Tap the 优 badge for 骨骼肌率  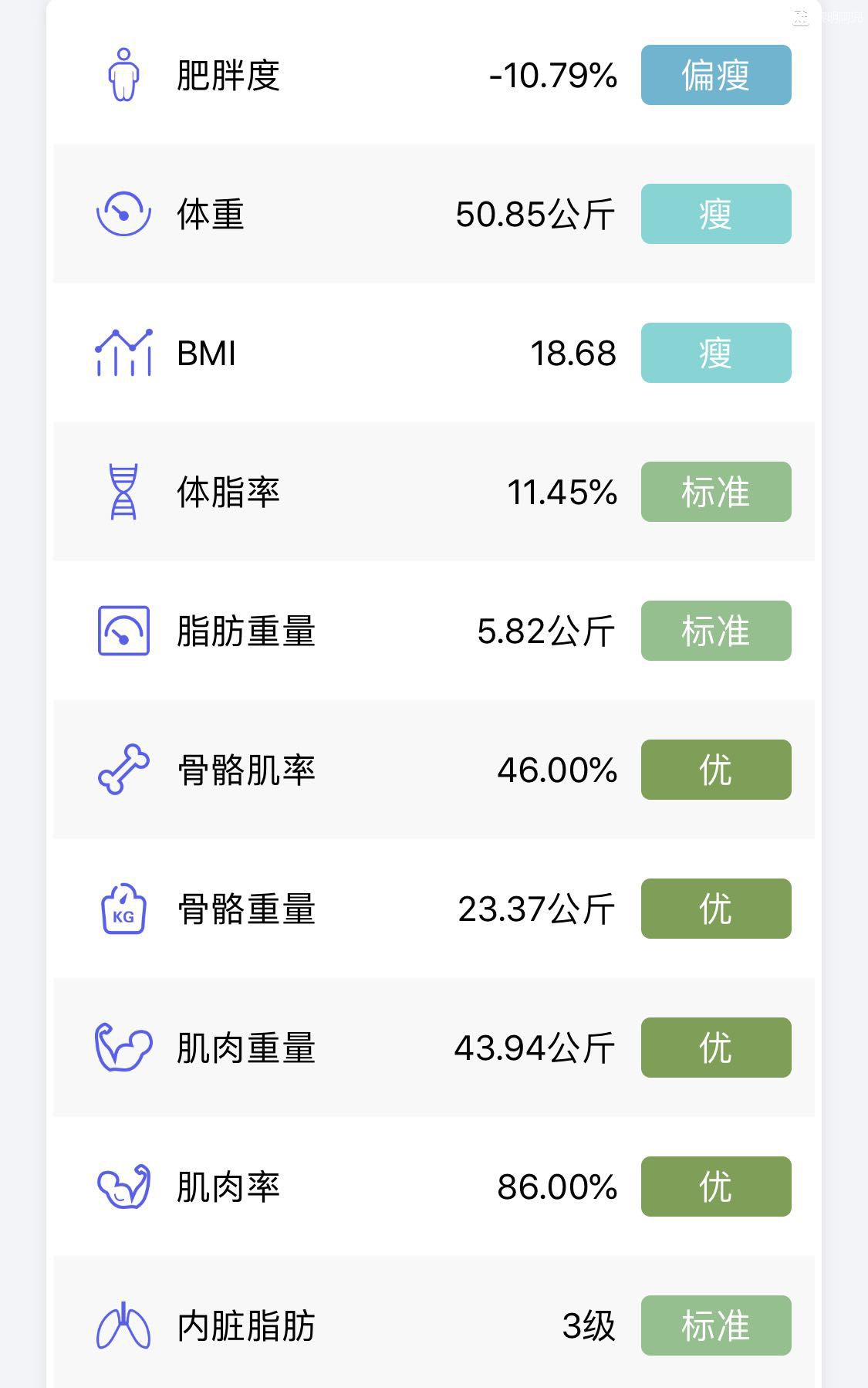click(x=715, y=770)
